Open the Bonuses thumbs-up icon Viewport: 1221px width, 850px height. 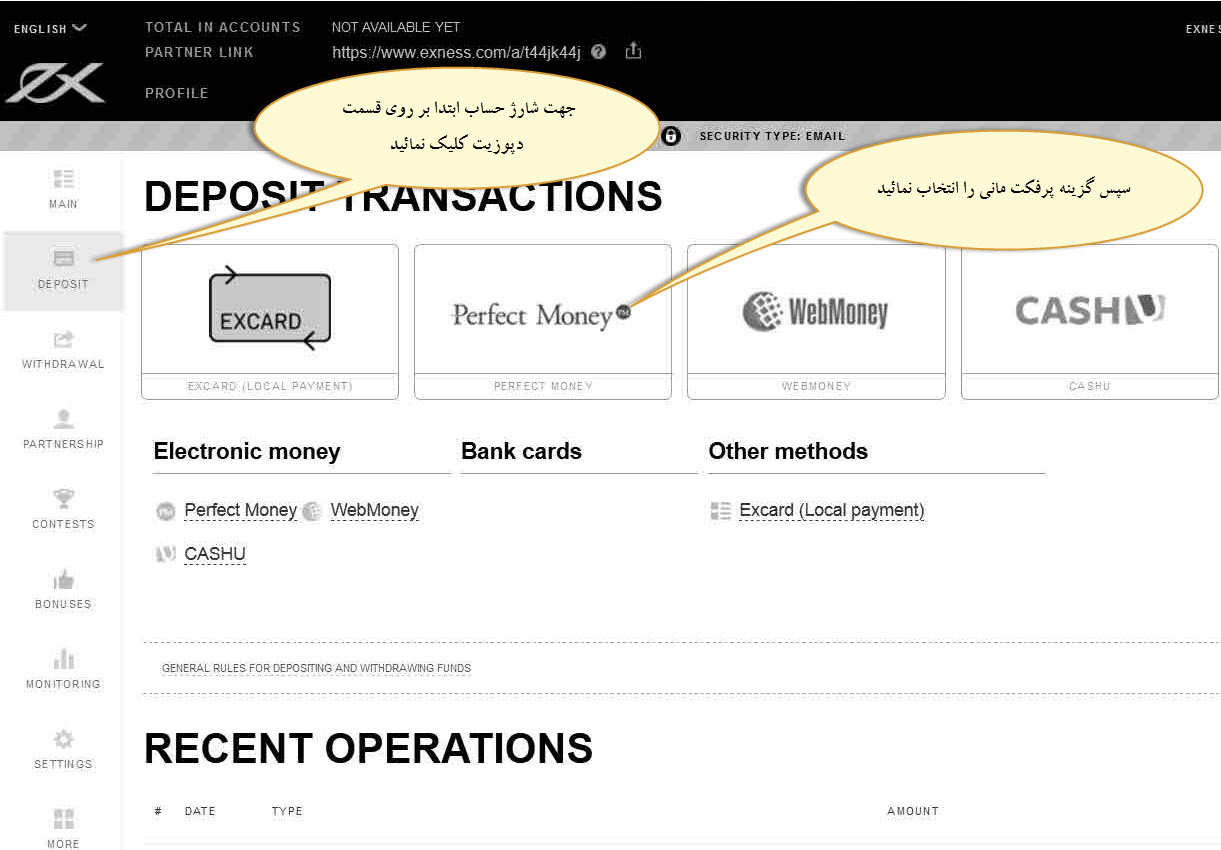pos(63,579)
